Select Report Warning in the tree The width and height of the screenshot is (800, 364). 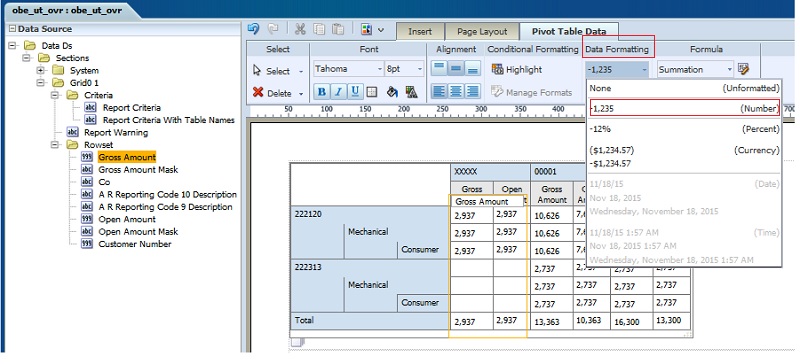pyautogui.click(x=116, y=132)
